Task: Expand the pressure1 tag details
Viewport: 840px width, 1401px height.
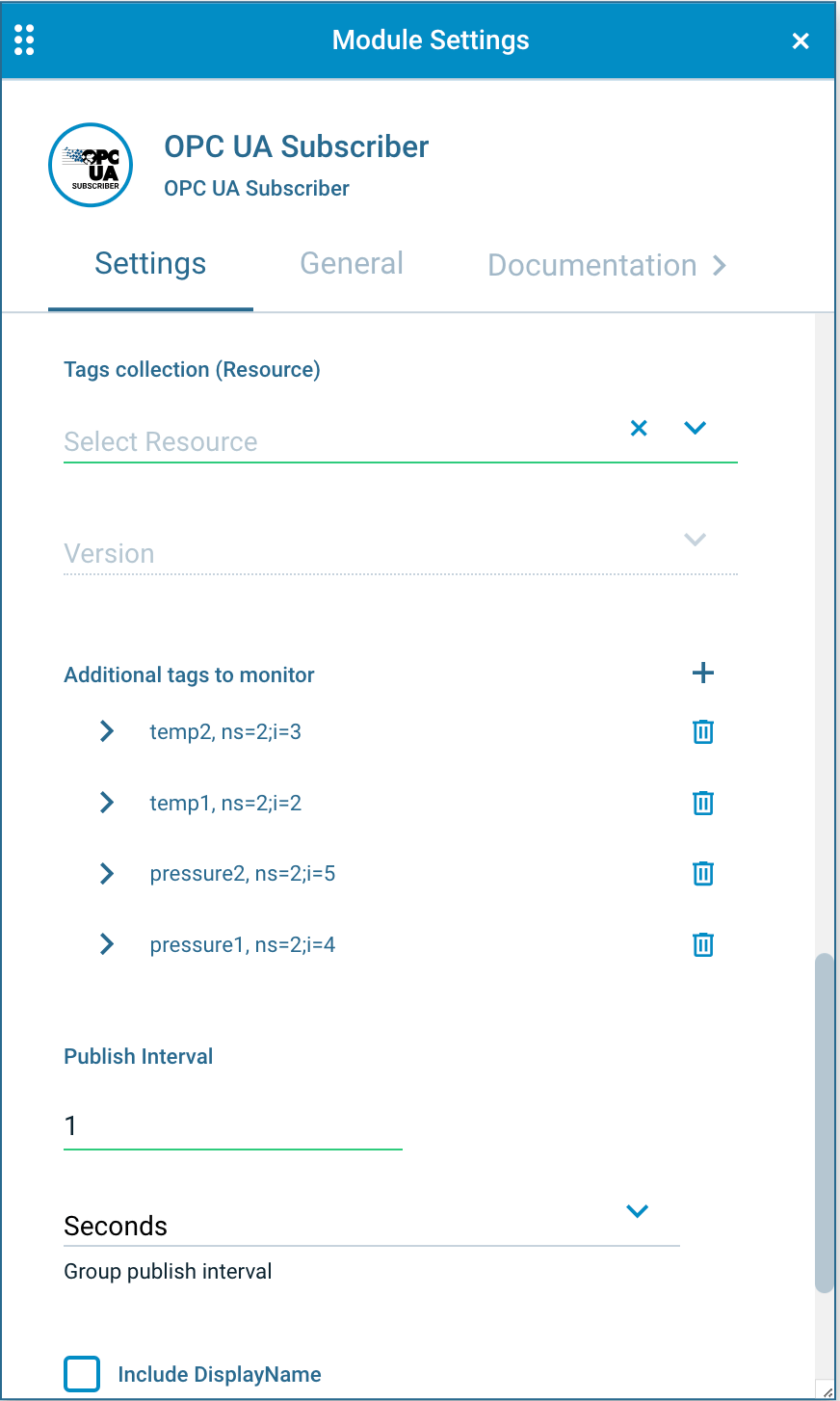Action: click(106, 944)
